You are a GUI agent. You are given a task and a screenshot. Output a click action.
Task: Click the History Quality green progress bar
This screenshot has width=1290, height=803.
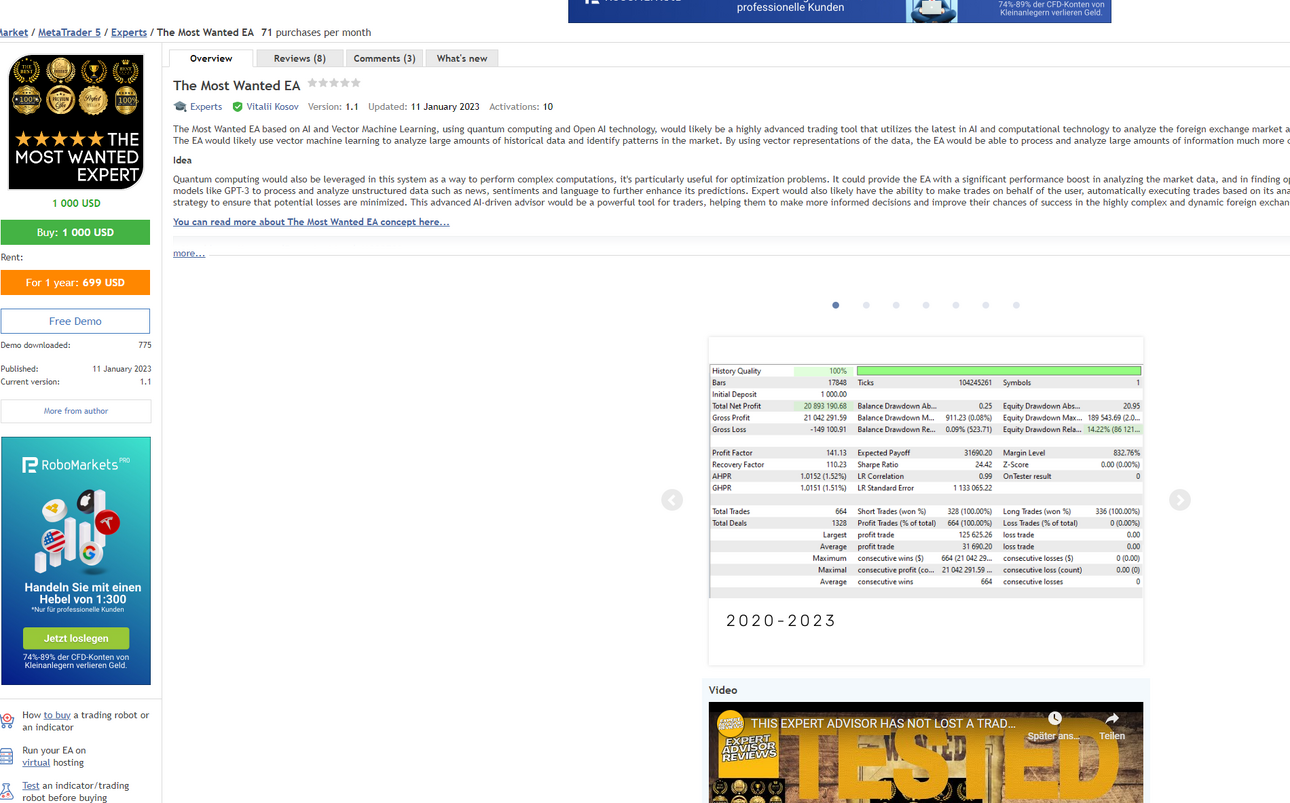tap(999, 371)
